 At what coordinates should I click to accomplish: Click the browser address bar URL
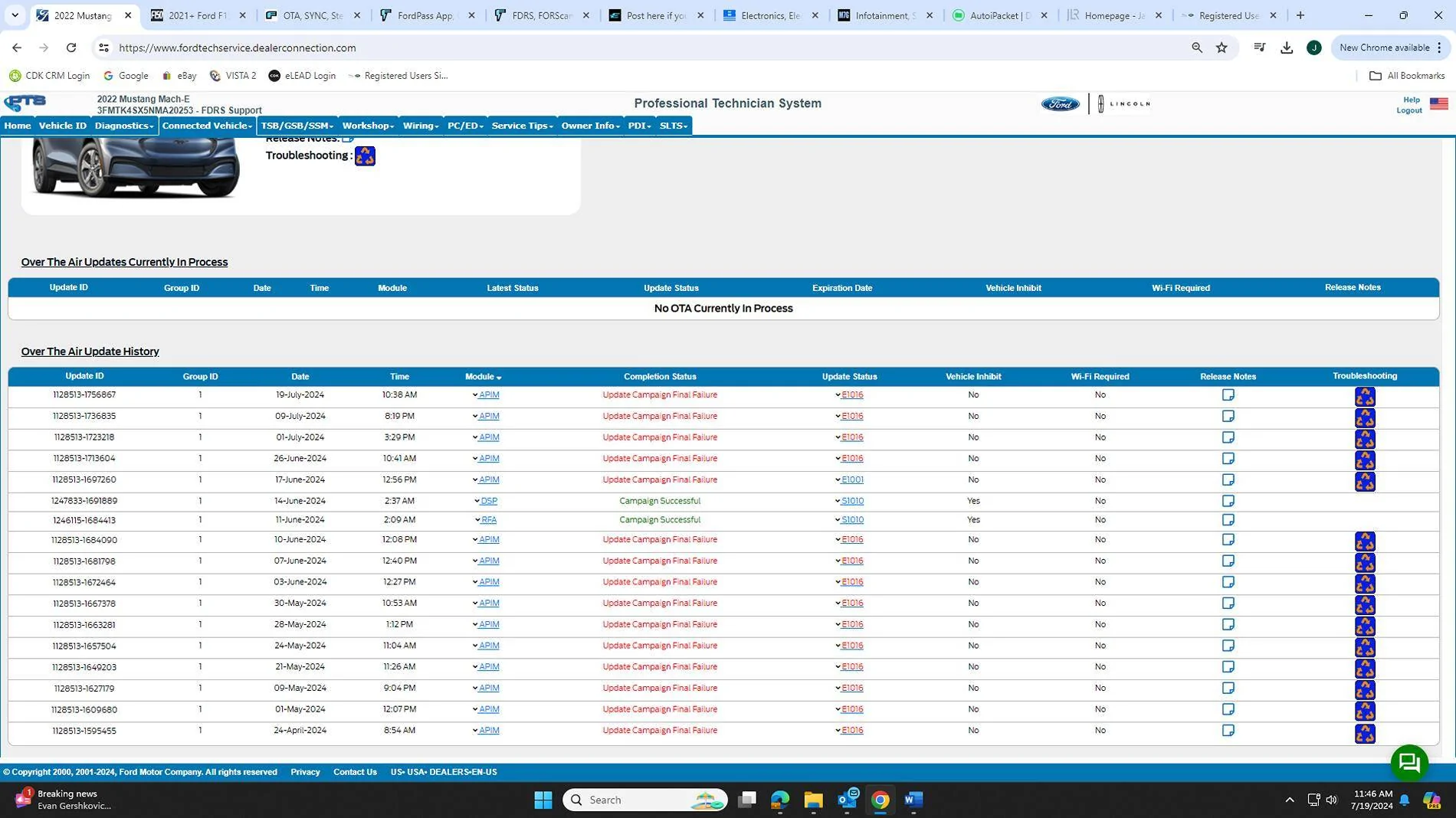pos(238,47)
